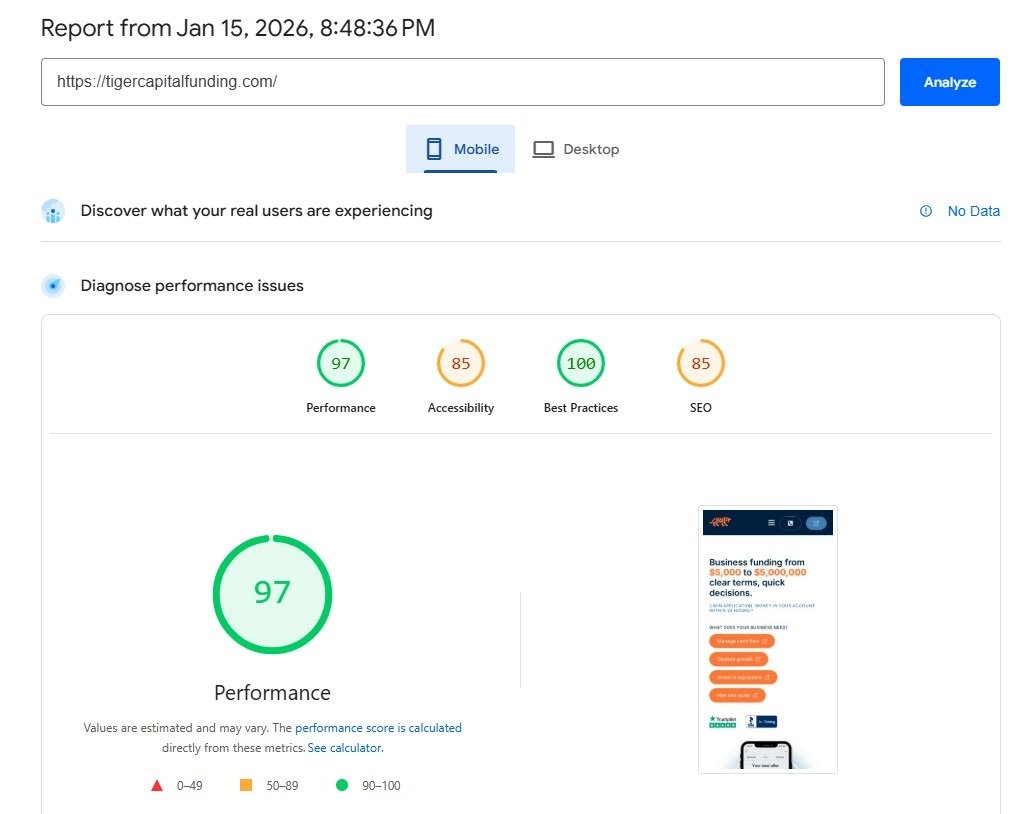Viewport: 1012px width, 814px height.
Task: Click the real users experience icon
Action: (x=53, y=211)
